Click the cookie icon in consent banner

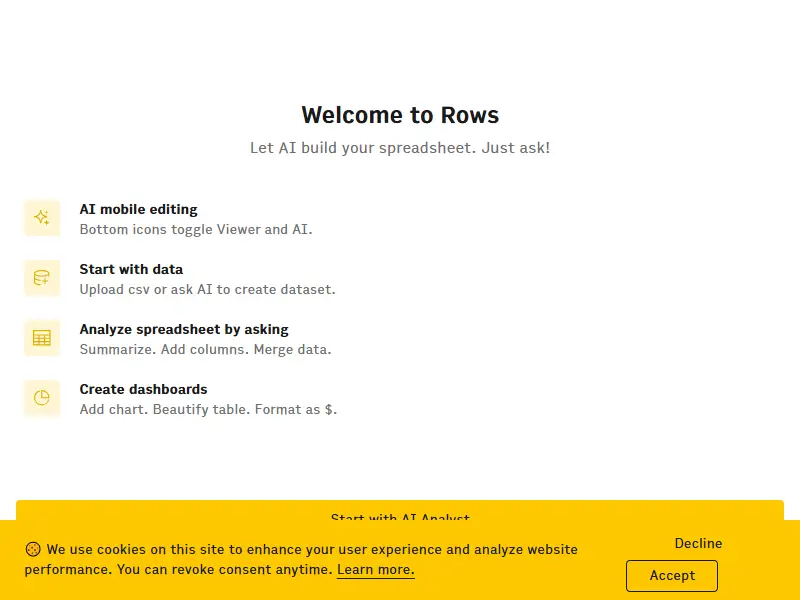click(33, 549)
